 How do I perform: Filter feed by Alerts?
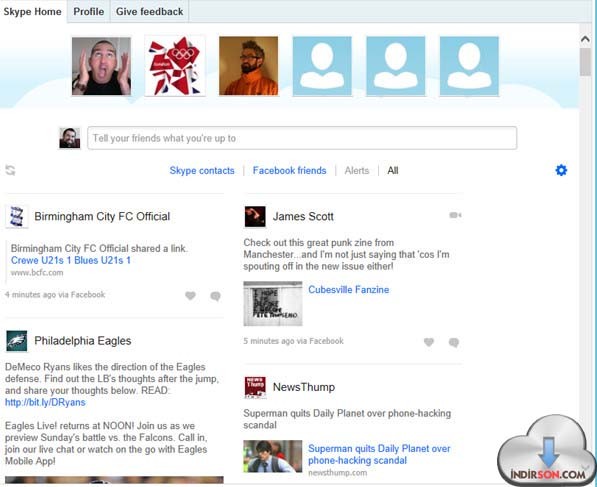[357, 171]
